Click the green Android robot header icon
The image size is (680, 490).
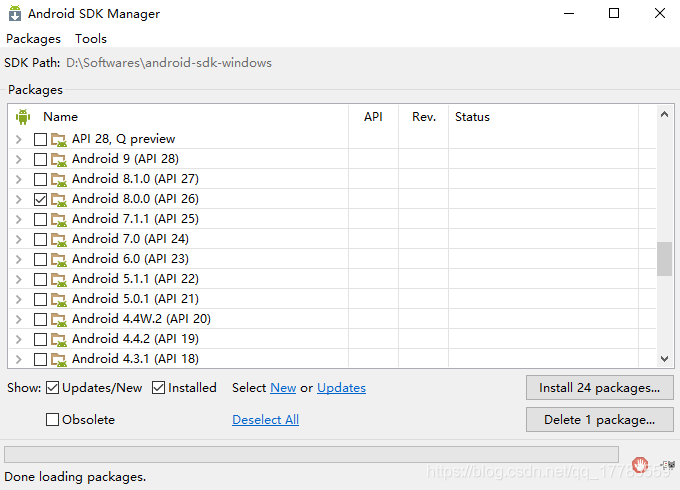pyautogui.click(x=23, y=117)
